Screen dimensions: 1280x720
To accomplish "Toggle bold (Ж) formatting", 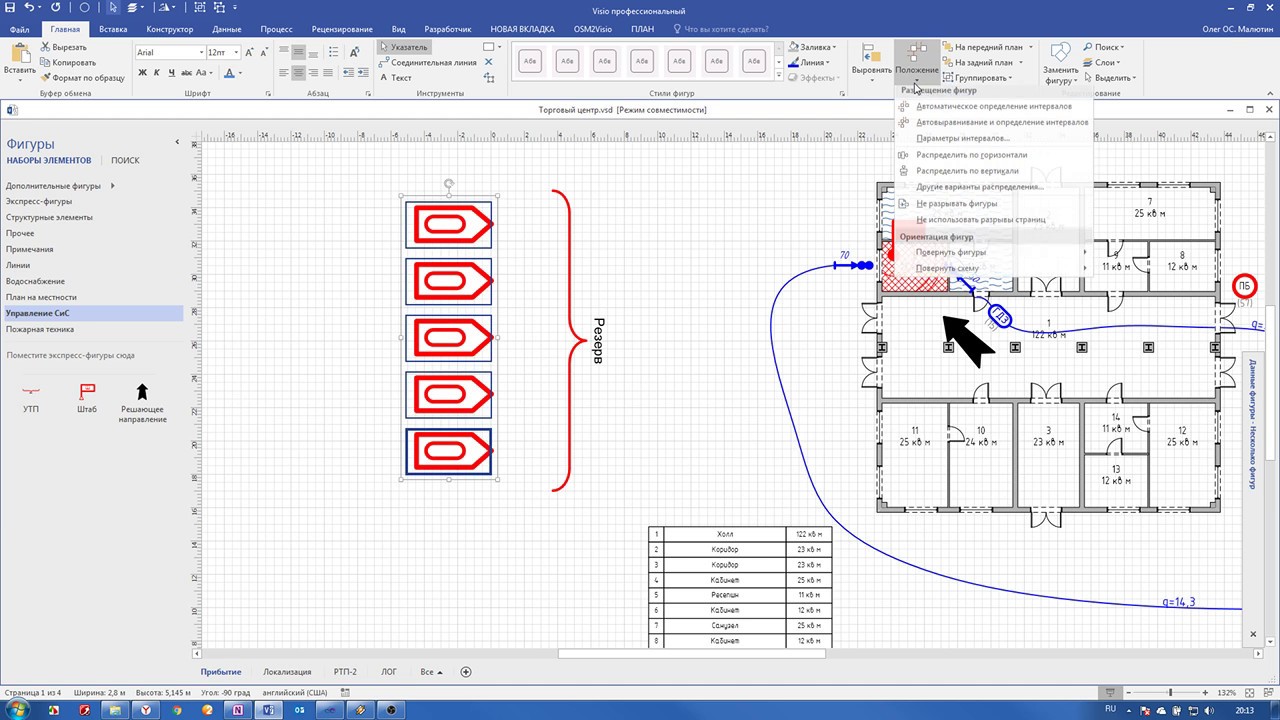I will point(142,73).
